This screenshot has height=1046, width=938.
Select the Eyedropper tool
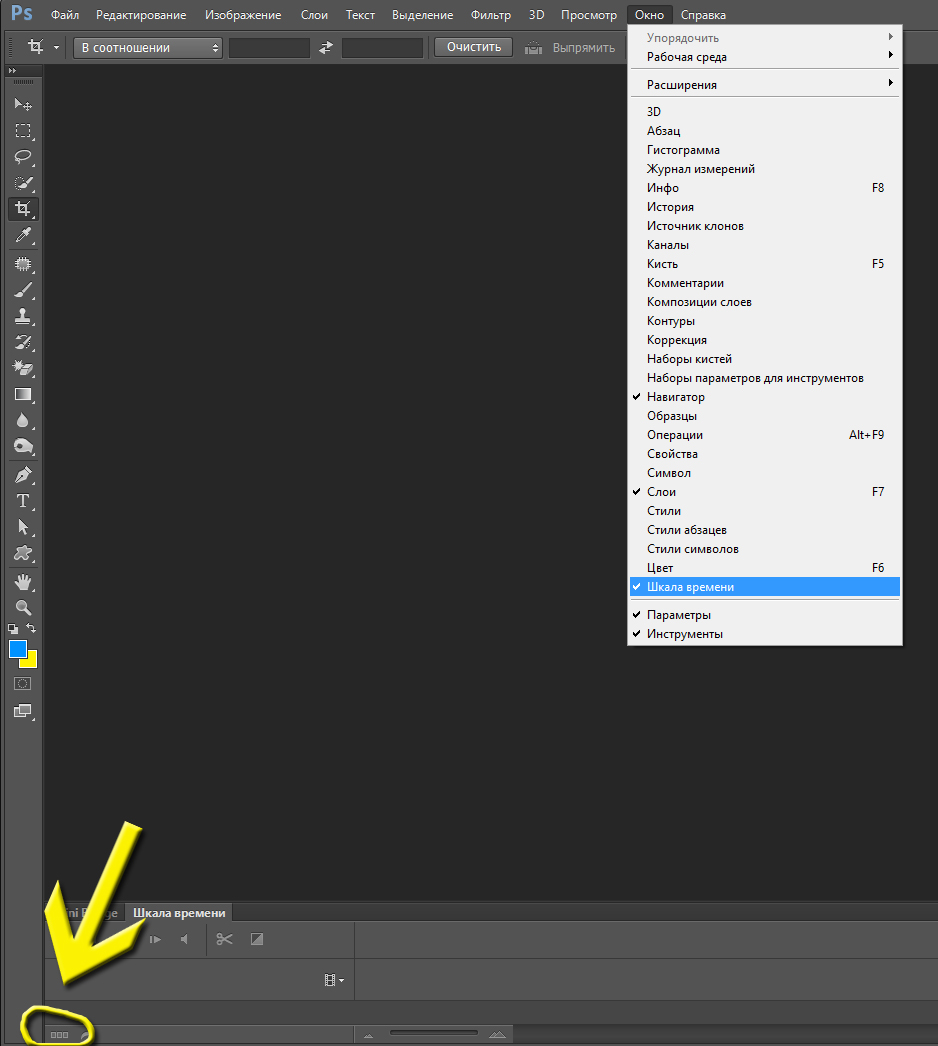pos(23,235)
